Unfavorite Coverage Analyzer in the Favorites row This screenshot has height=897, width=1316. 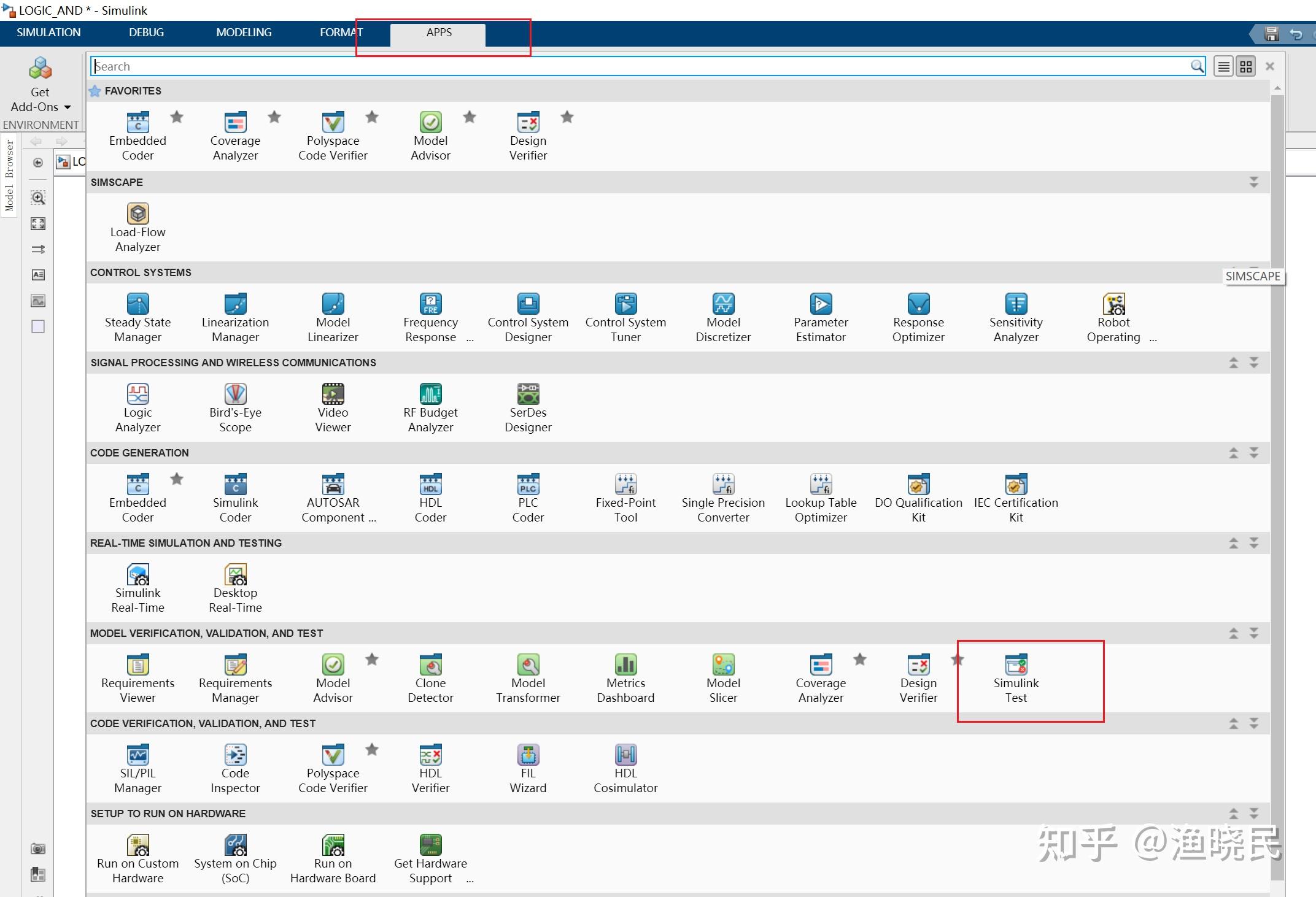(x=274, y=117)
